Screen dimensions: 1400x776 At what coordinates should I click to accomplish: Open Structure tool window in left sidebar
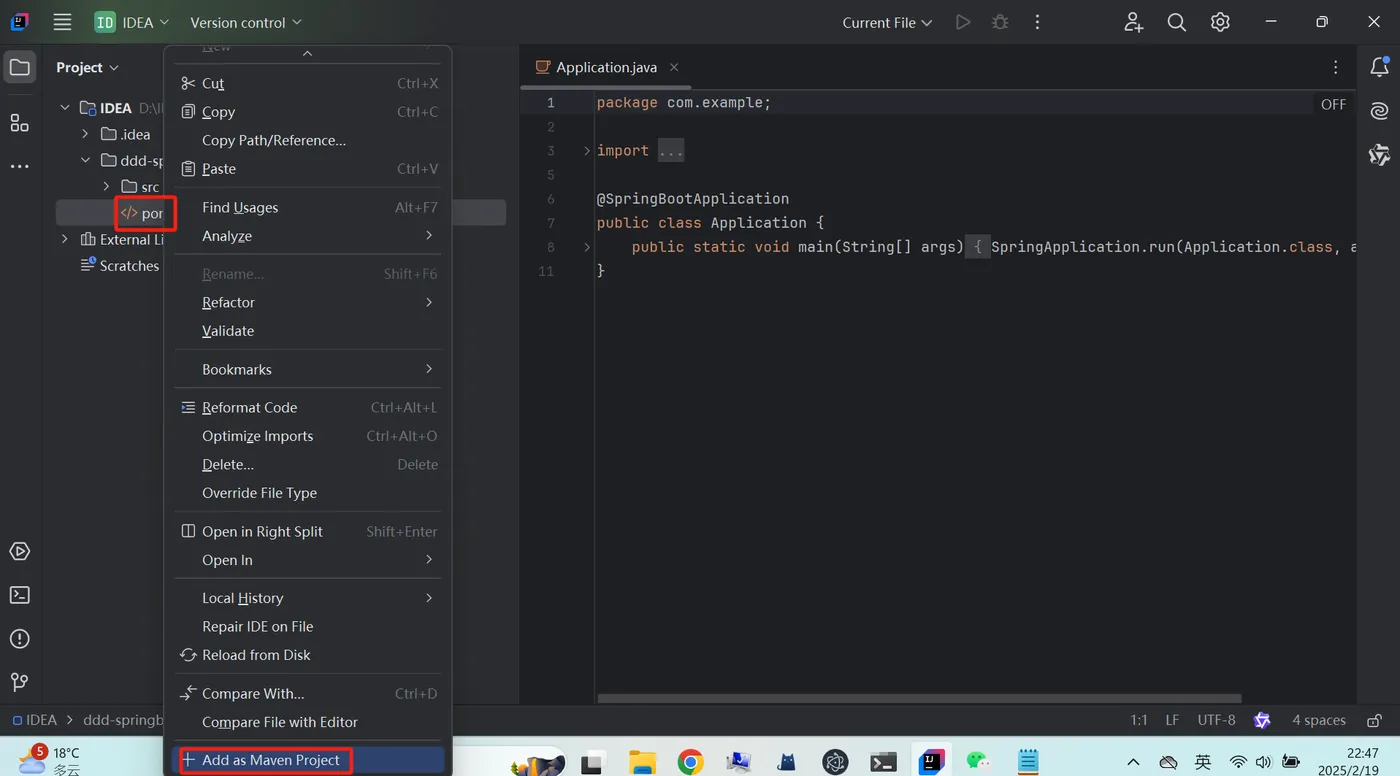[19, 123]
